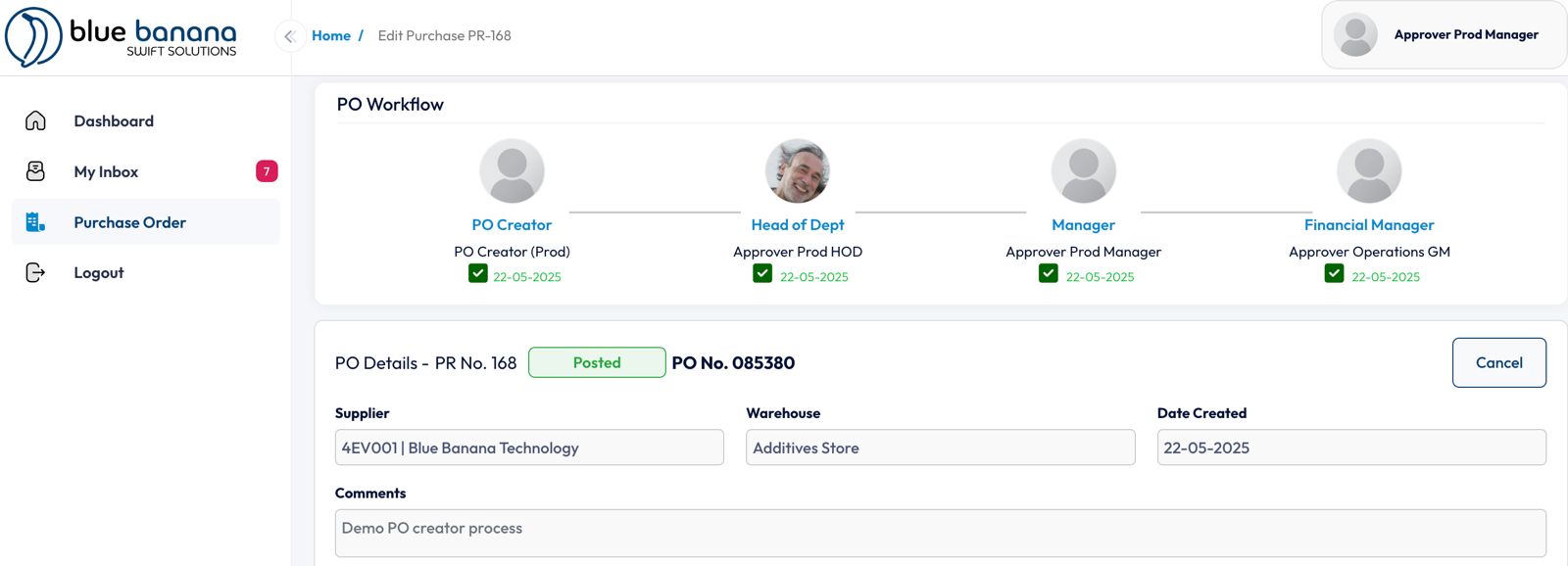Click the Head of Dept photo avatar
This screenshot has width=1568, height=566.
[798, 170]
